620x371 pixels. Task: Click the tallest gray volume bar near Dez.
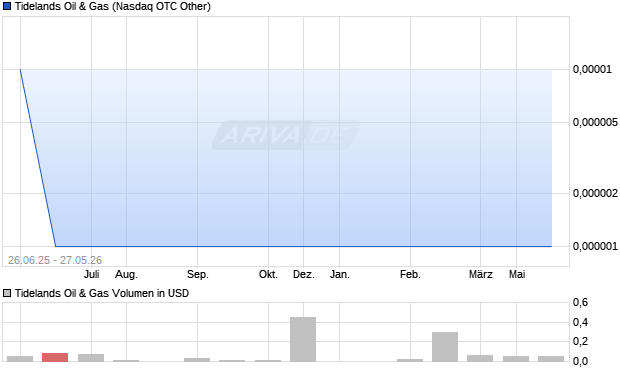(x=303, y=339)
